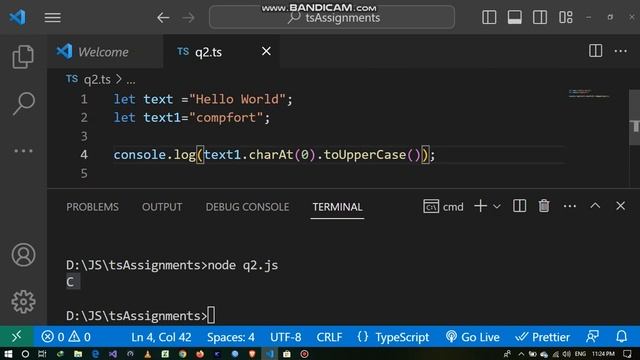This screenshot has height=360, width=640.
Task: Switch to the DEBUG CONSOLE panel tab
Action: click(x=247, y=207)
